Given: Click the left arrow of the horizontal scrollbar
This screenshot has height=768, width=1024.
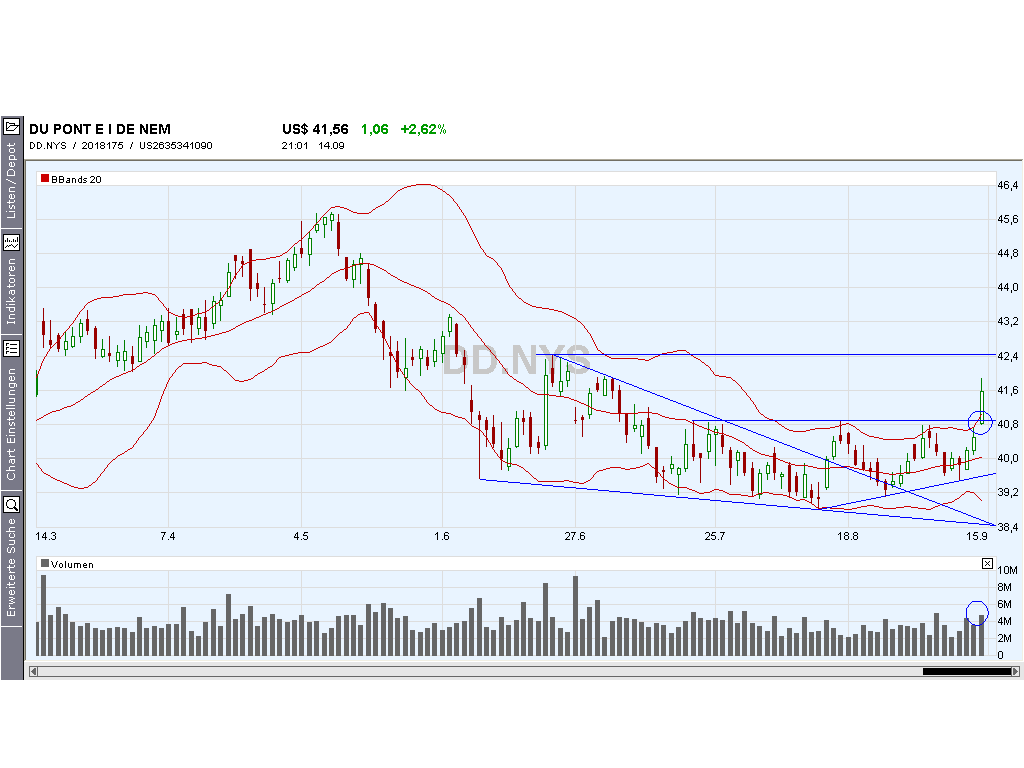Looking at the screenshot, I should pos(33,671).
